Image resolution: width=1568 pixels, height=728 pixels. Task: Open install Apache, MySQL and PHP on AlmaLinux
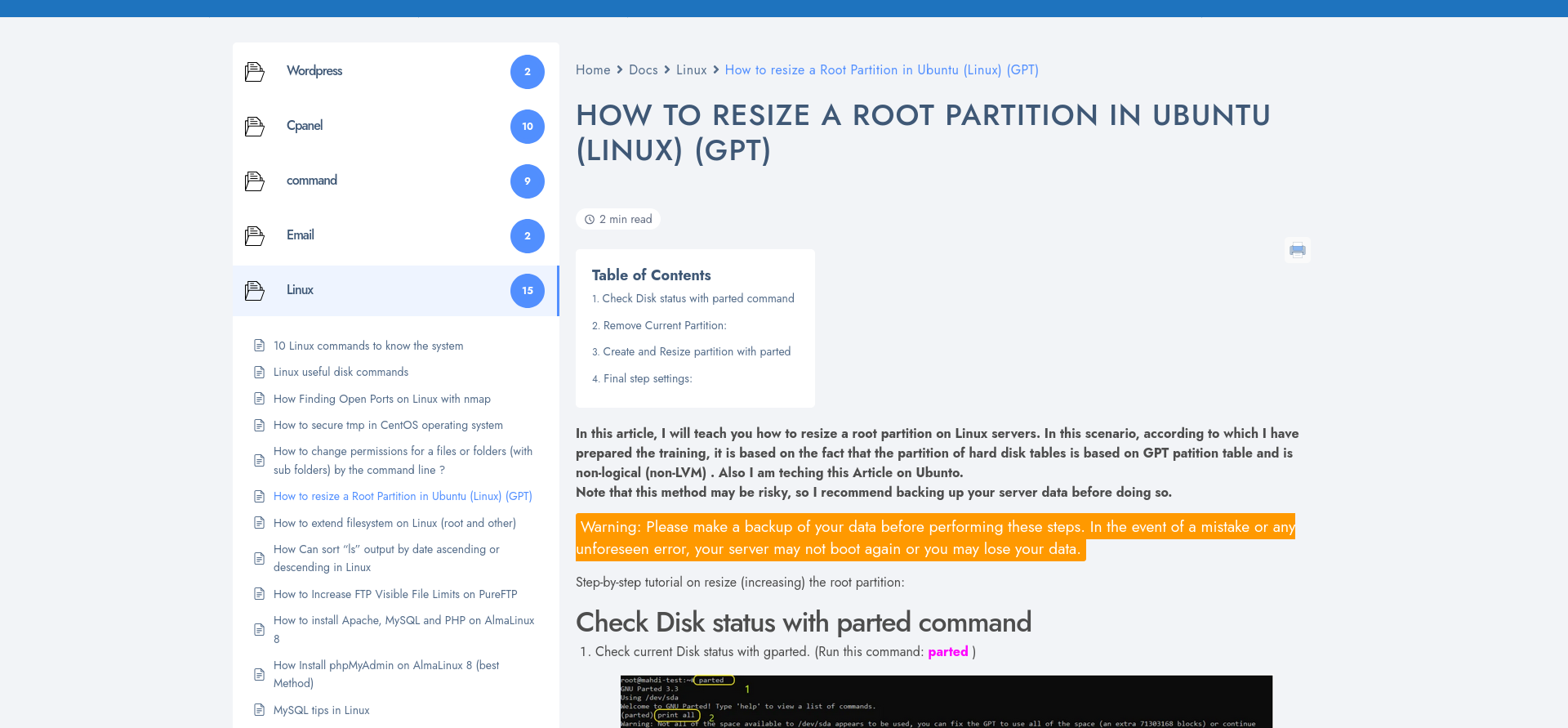[x=404, y=630]
